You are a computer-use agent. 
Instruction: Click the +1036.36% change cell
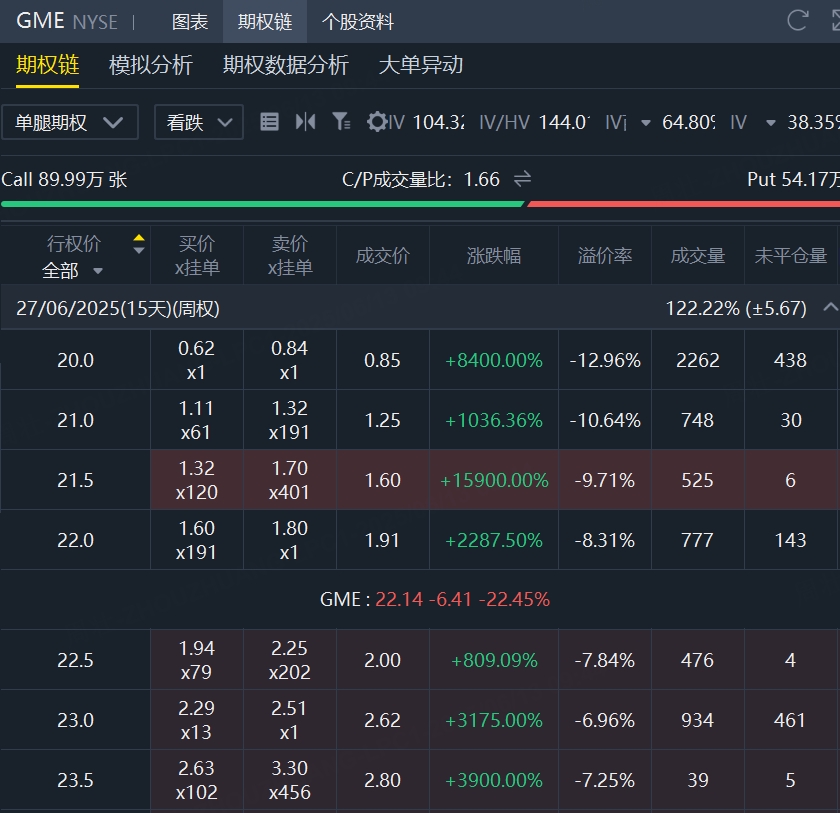tap(493, 420)
